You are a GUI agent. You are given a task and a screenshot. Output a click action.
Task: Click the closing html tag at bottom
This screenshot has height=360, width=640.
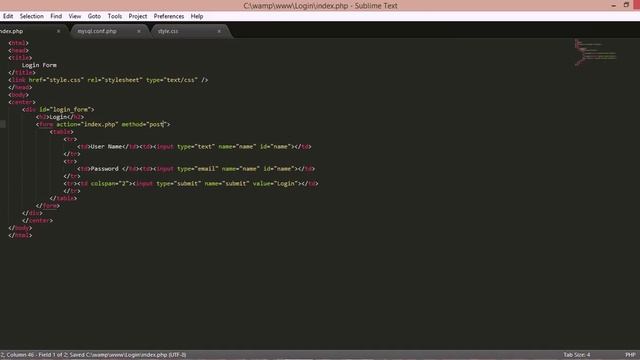pyautogui.click(x=20, y=235)
